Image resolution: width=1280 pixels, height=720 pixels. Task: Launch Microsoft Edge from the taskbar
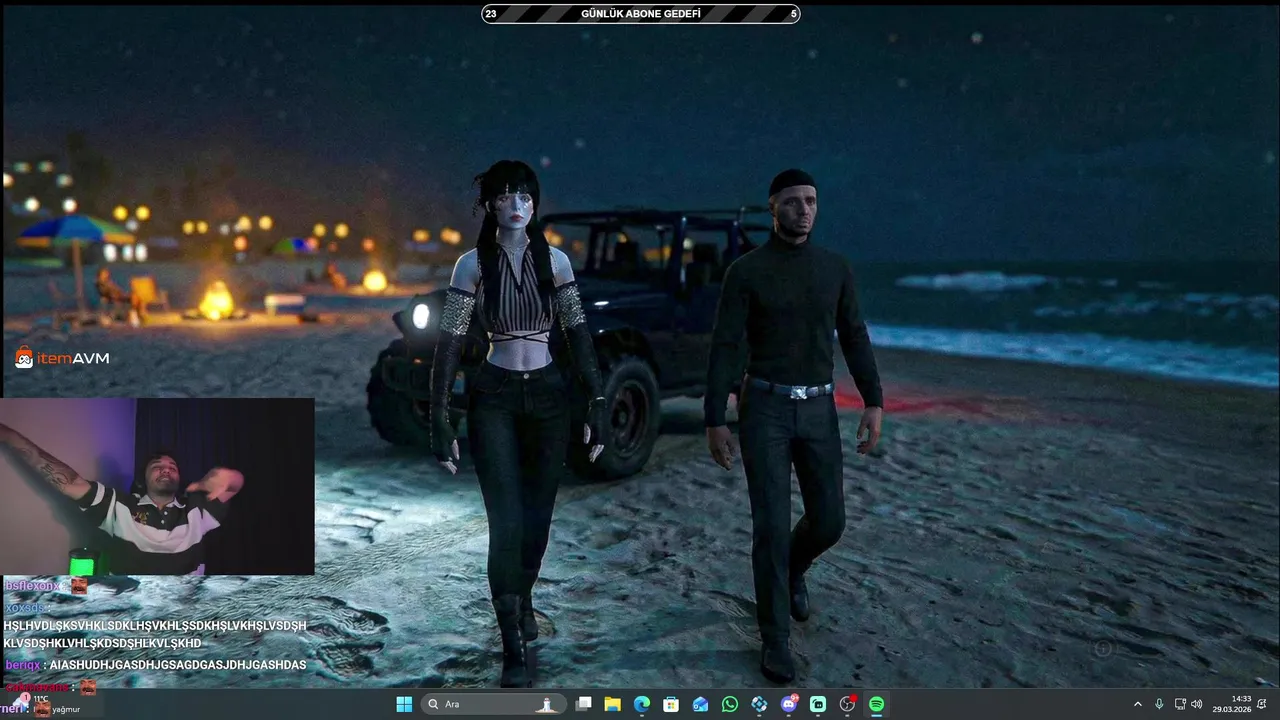pos(642,704)
